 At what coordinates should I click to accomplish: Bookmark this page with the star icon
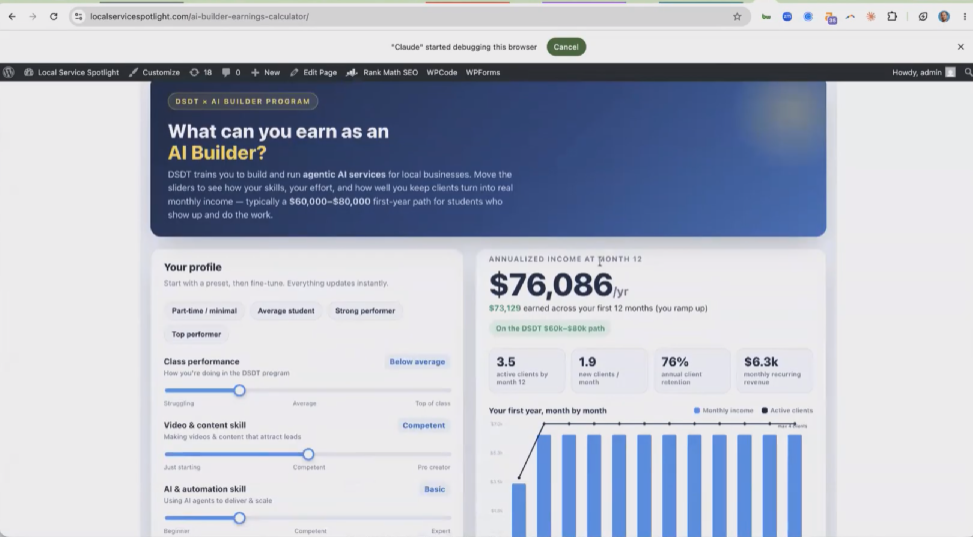pyautogui.click(x=737, y=17)
